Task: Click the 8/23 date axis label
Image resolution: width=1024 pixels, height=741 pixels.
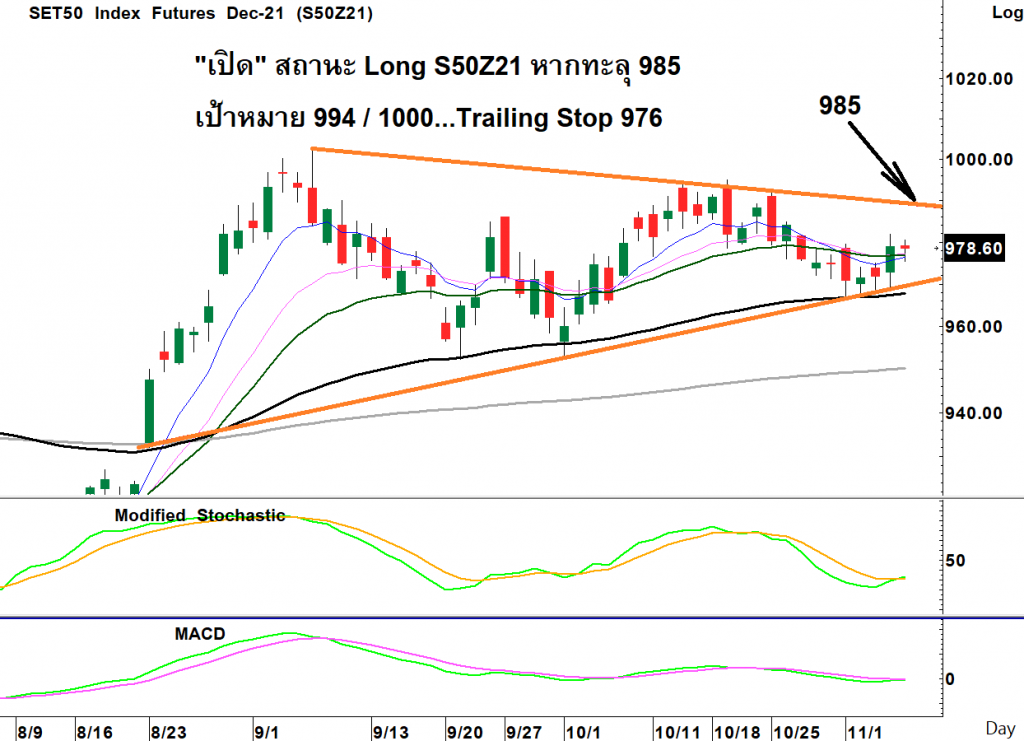Action: pyautogui.click(x=168, y=732)
